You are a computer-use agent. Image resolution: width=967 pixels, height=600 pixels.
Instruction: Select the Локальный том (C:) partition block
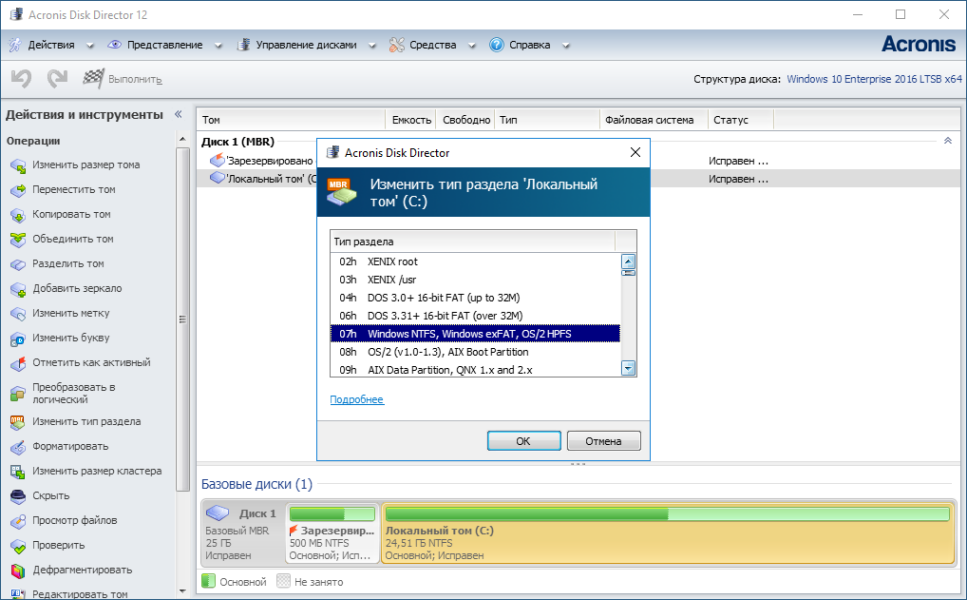668,533
